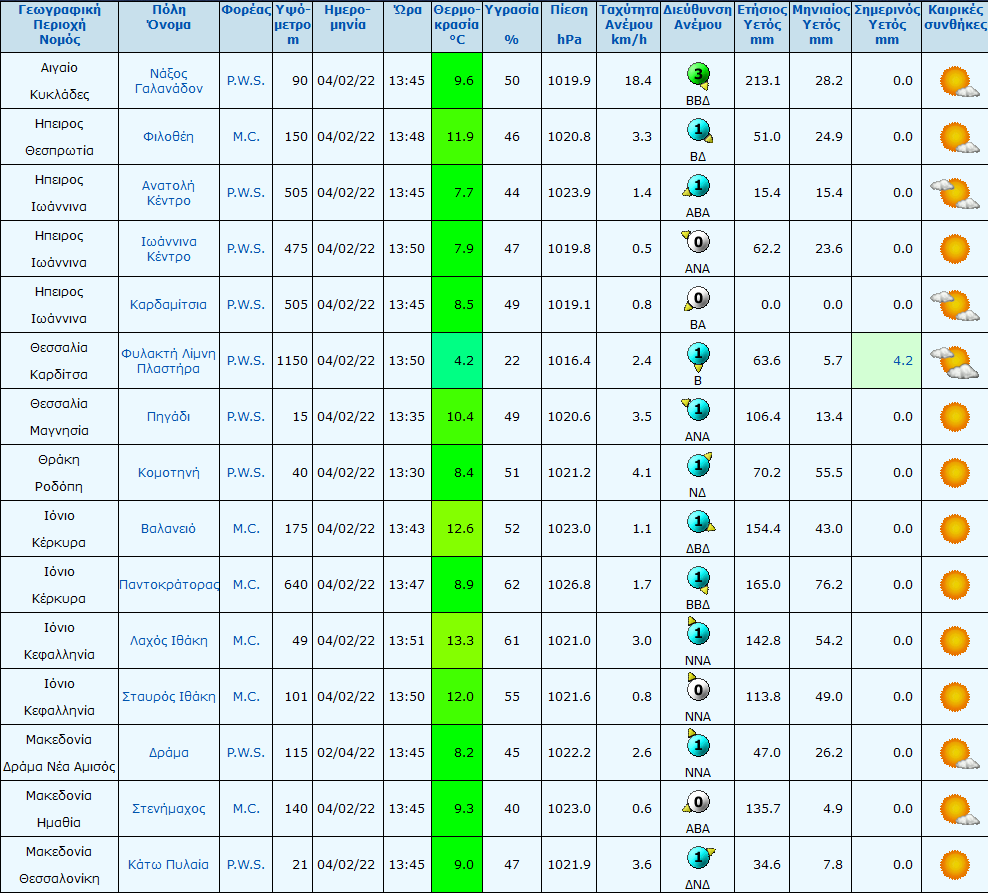
Task: Open the Νάξος Γαλανάδον station link
Action: pos(169,81)
